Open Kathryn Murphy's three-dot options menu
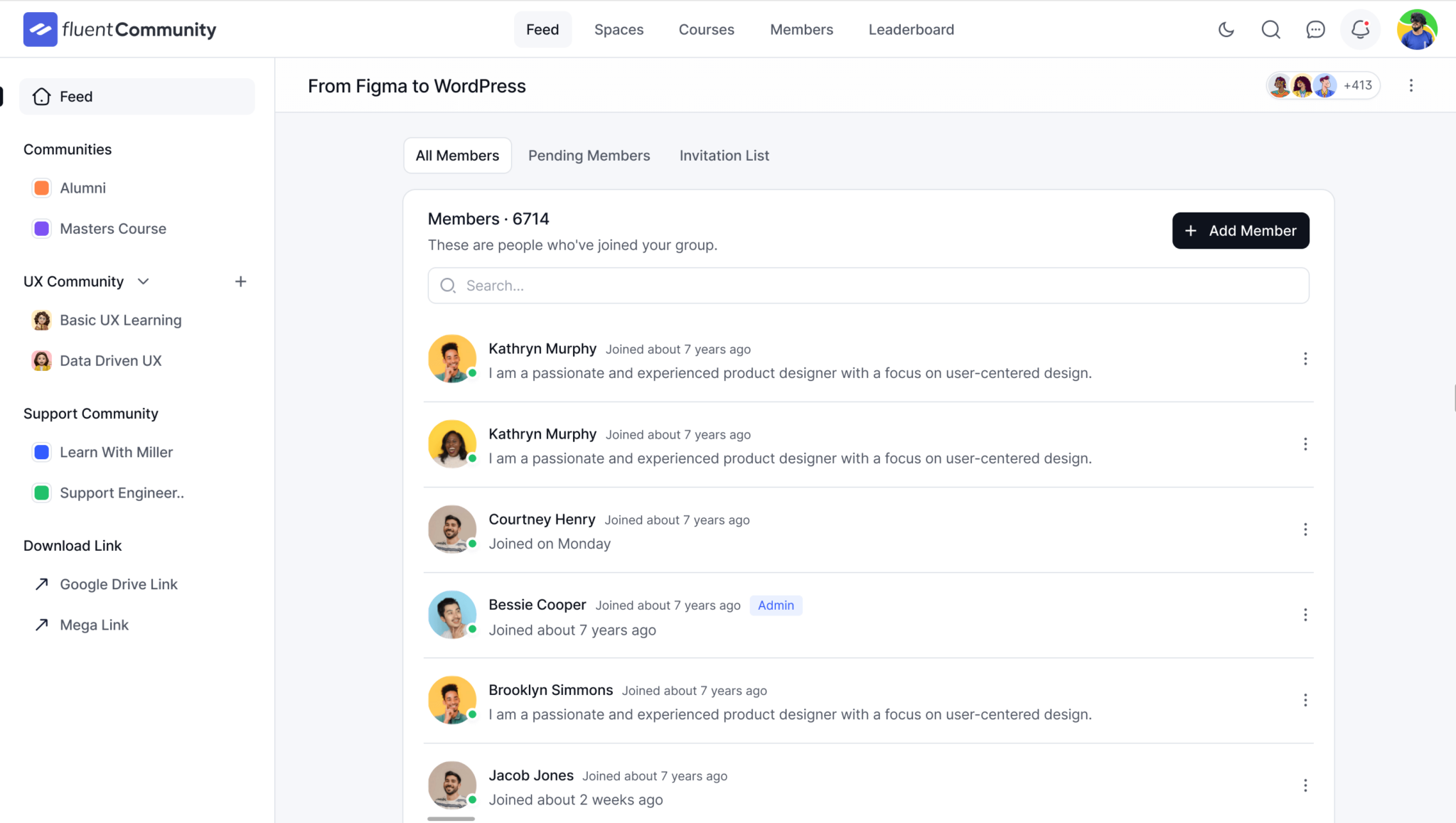The width and height of the screenshot is (1456, 823). pyautogui.click(x=1305, y=359)
